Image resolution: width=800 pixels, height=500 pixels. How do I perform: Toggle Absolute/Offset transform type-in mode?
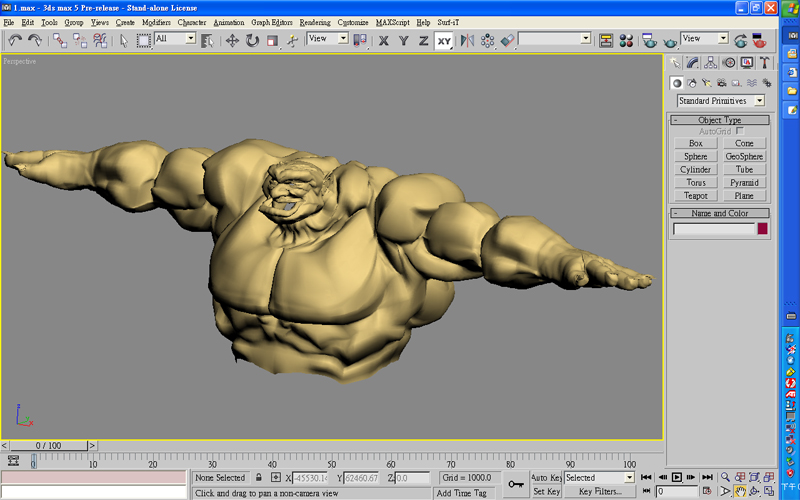tap(276, 478)
